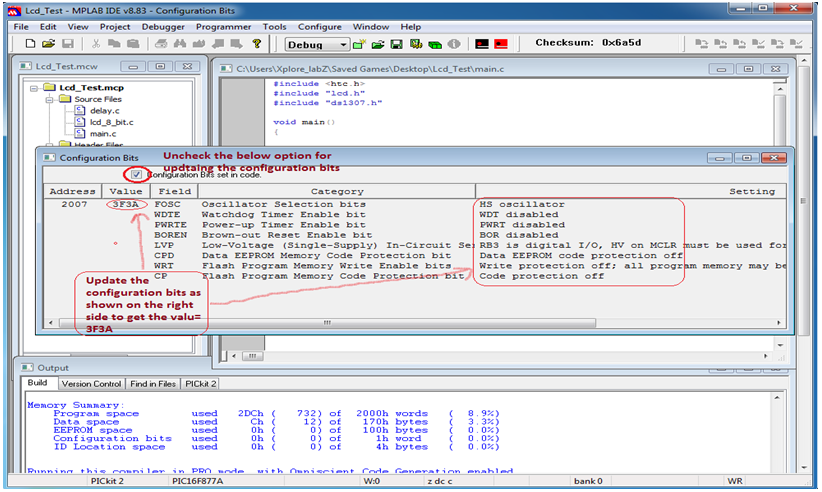The image size is (822, 492).
Task: Open the Data EEPROM code protection off setting
Action: pyautogui.click(x=581, y=256)
